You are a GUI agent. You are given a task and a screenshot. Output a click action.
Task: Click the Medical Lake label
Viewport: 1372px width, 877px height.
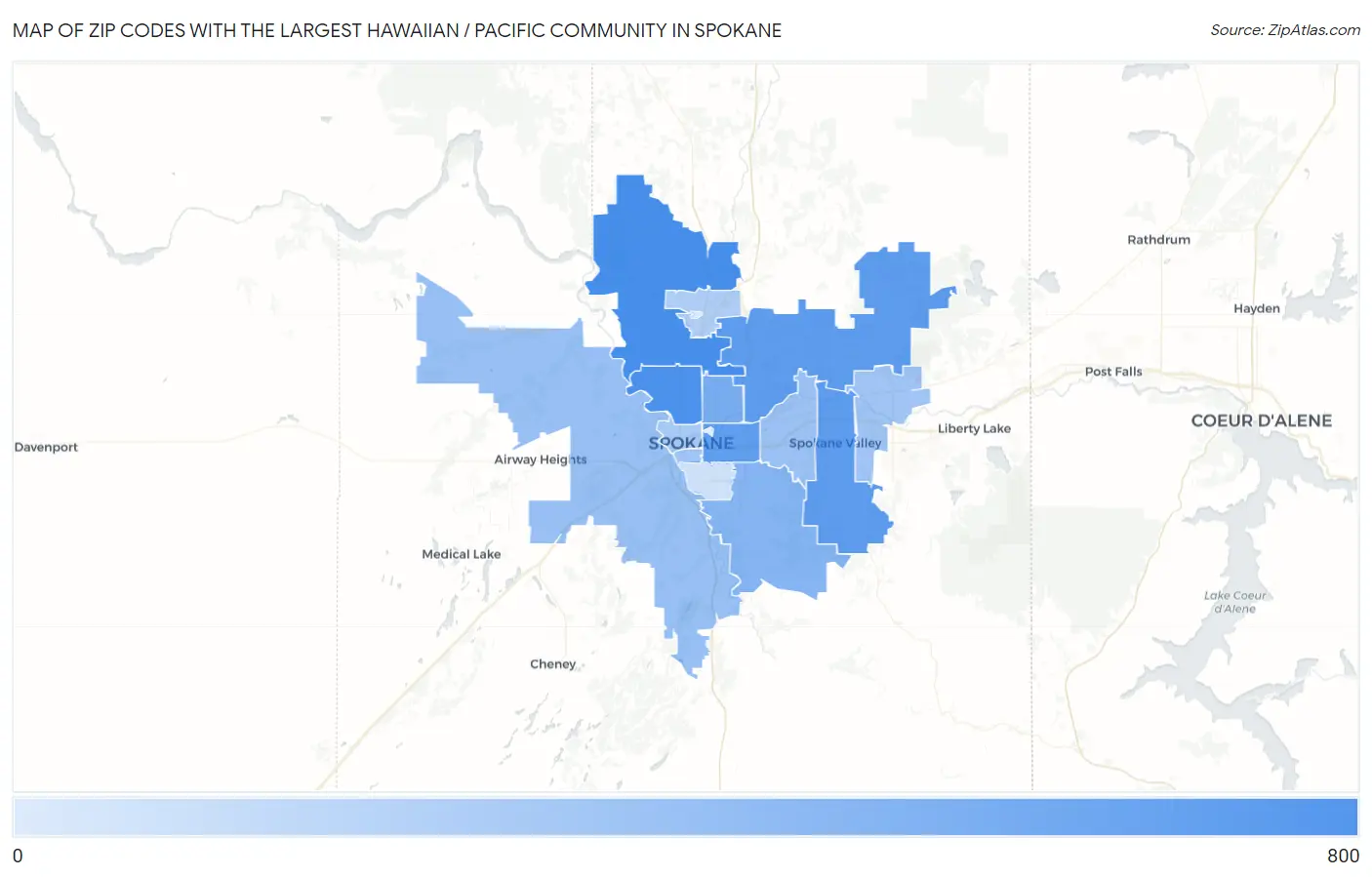click(x=461, y=554)
